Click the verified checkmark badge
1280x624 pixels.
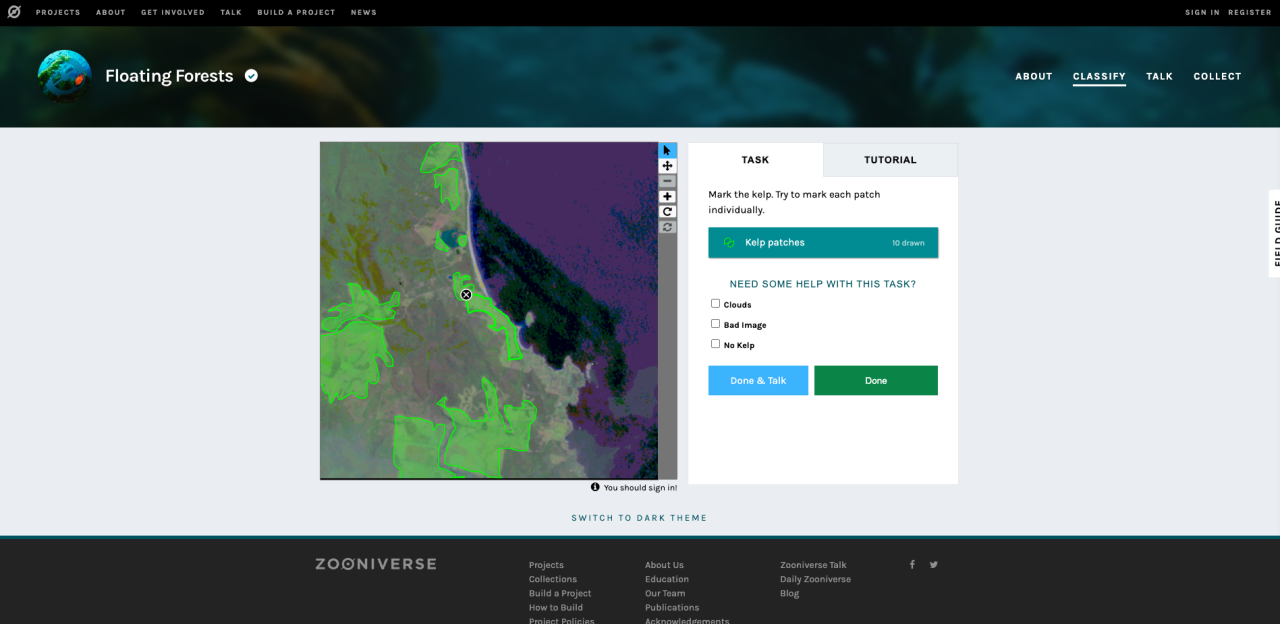[251, 75]
